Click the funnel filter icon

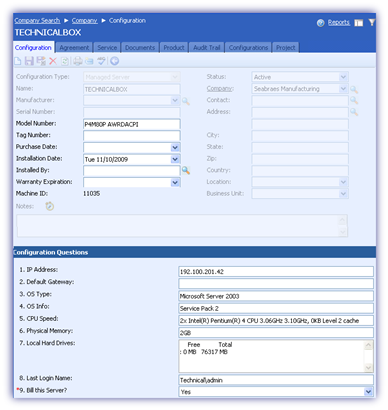coord(372,22)
